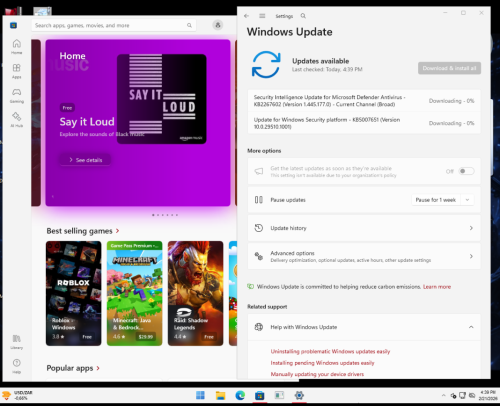Screen dimensions: 500x406
Task: Collapse Help with Windows Update section
Action: (471, 327)
